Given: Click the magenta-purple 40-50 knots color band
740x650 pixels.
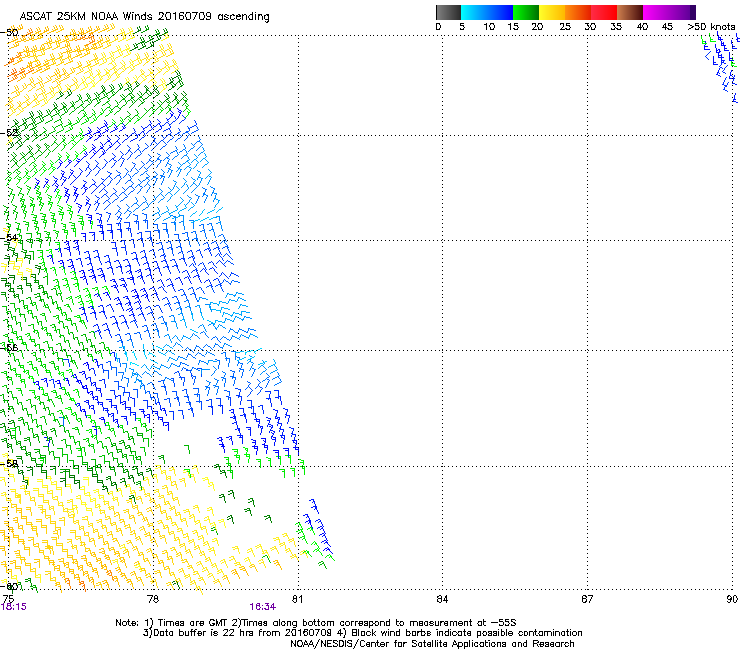Looking at the screenshot, I should (669, 12).
